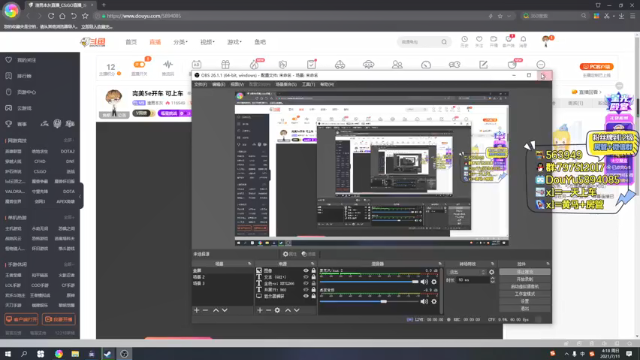Click the checklist task icon in streamer toolbar
The image size is (640, 360).
(x=311, y=64)
